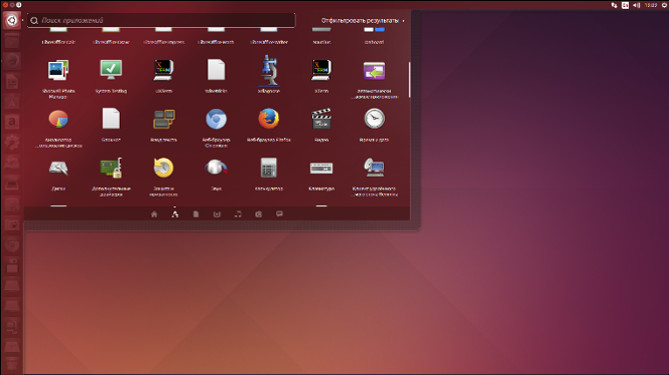Image resolution: width=669 pixels, height=375 pixels.
Task: Switch to the Applications lens
Action: click(175, 214)
